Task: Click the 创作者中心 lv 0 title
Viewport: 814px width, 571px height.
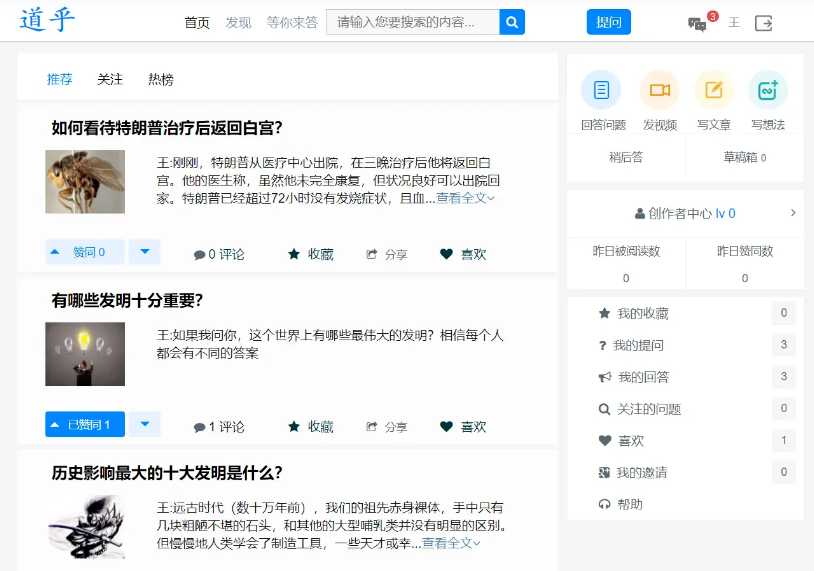Action: (x=685, y=213)
